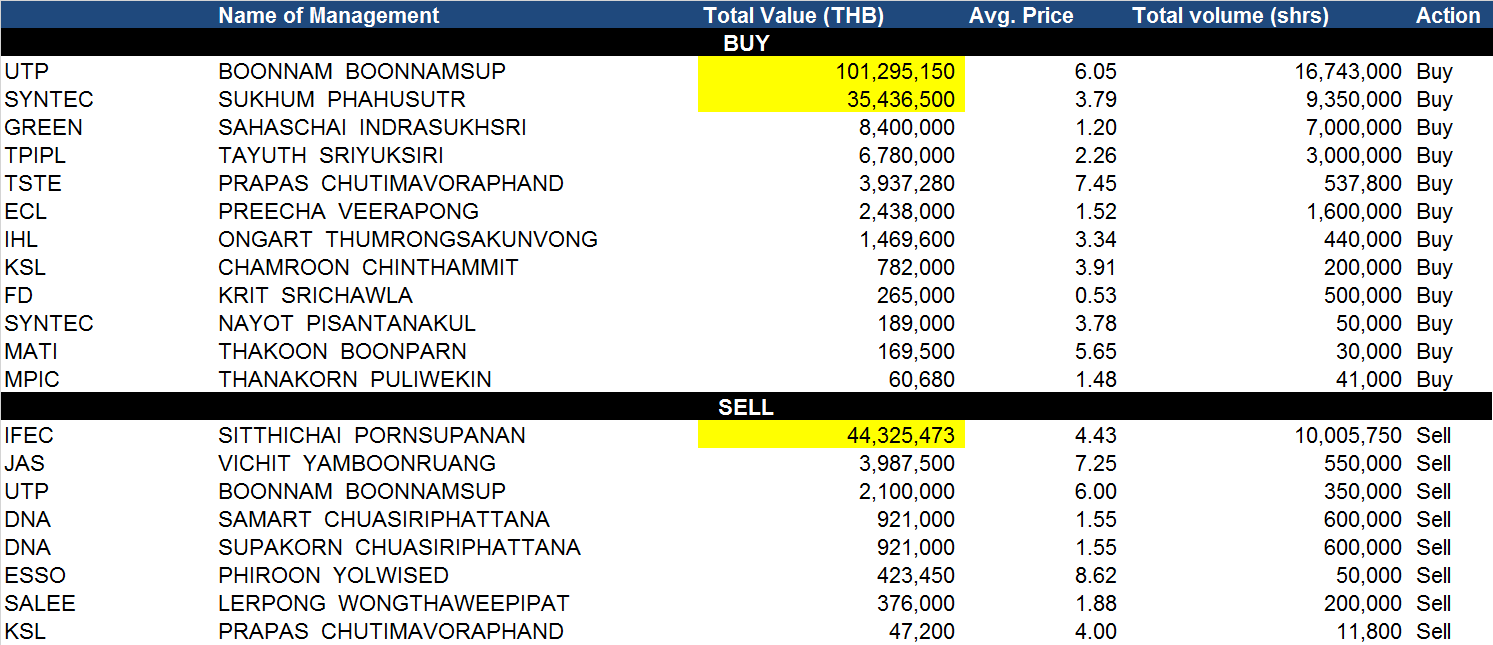Viewport: 1493px width, 645px height.
Task: Click VICHIT YAMBOONRUANG name cell
Action: 357,463
